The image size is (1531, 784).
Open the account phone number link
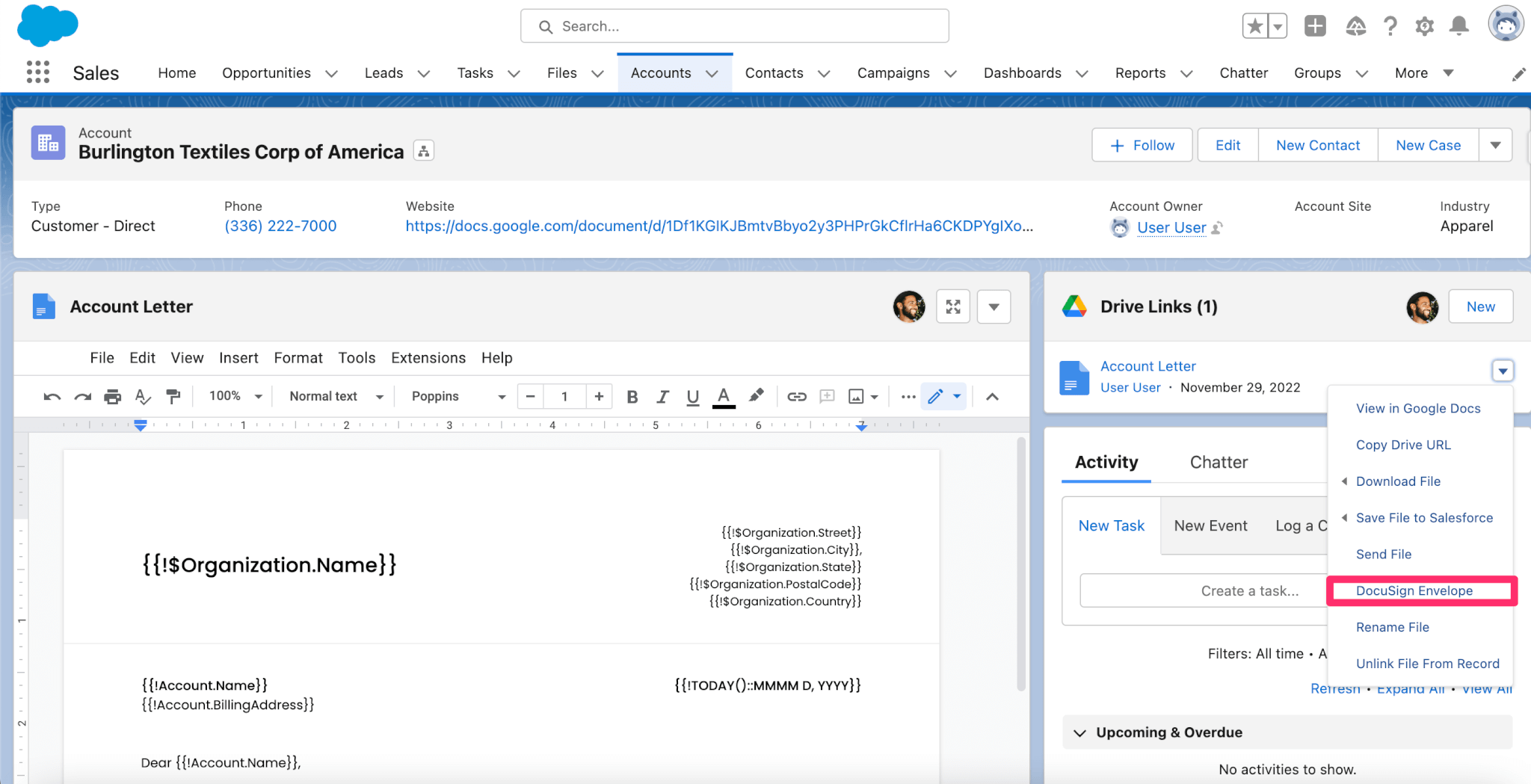(x=280, y=226)
